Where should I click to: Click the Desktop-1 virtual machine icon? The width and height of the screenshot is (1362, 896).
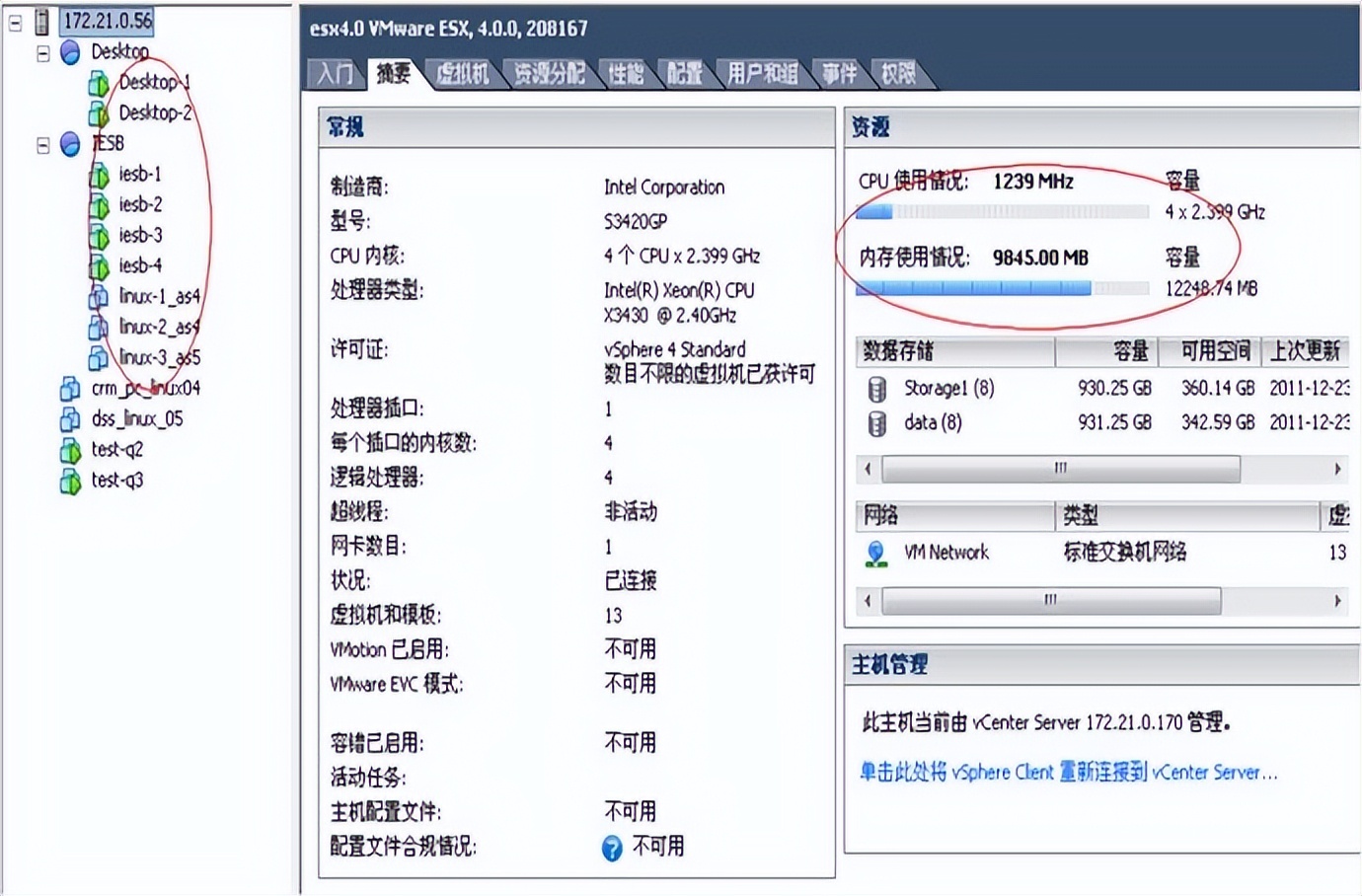coord(99,84)
